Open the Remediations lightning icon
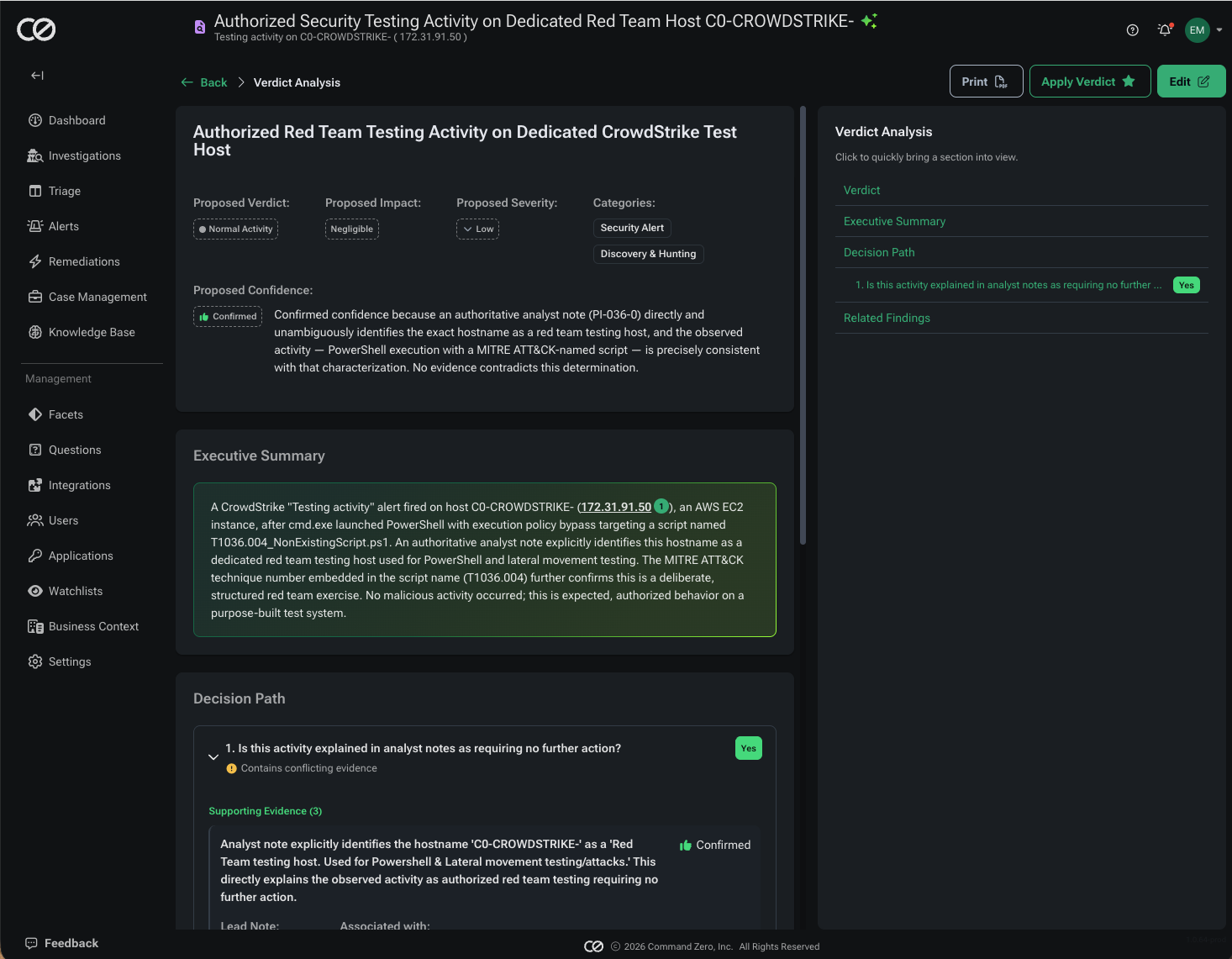Screen dimensions: 1232x959 [x=35, y=261]
